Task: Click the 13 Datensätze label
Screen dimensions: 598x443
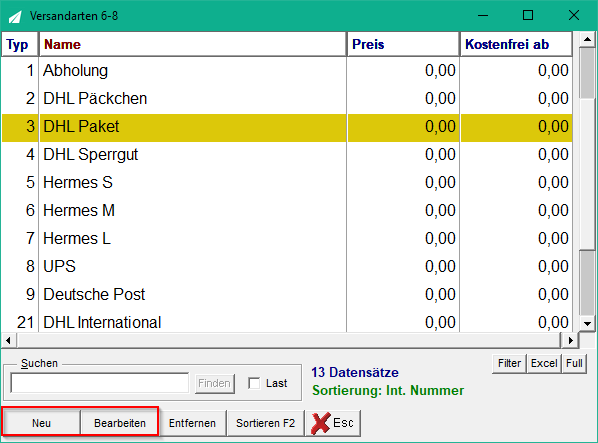Action: 355,372
